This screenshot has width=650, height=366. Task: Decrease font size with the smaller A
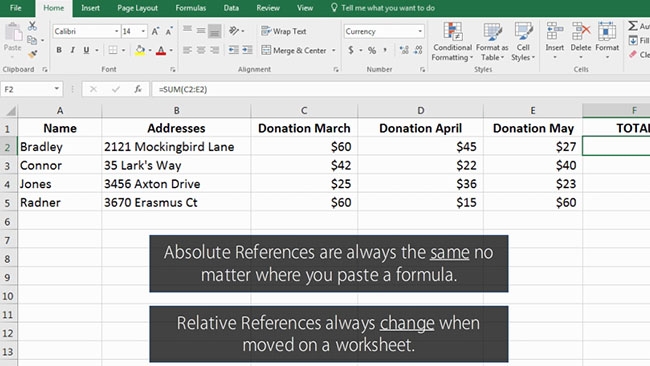pyautogui.click(x=169, y=32)
